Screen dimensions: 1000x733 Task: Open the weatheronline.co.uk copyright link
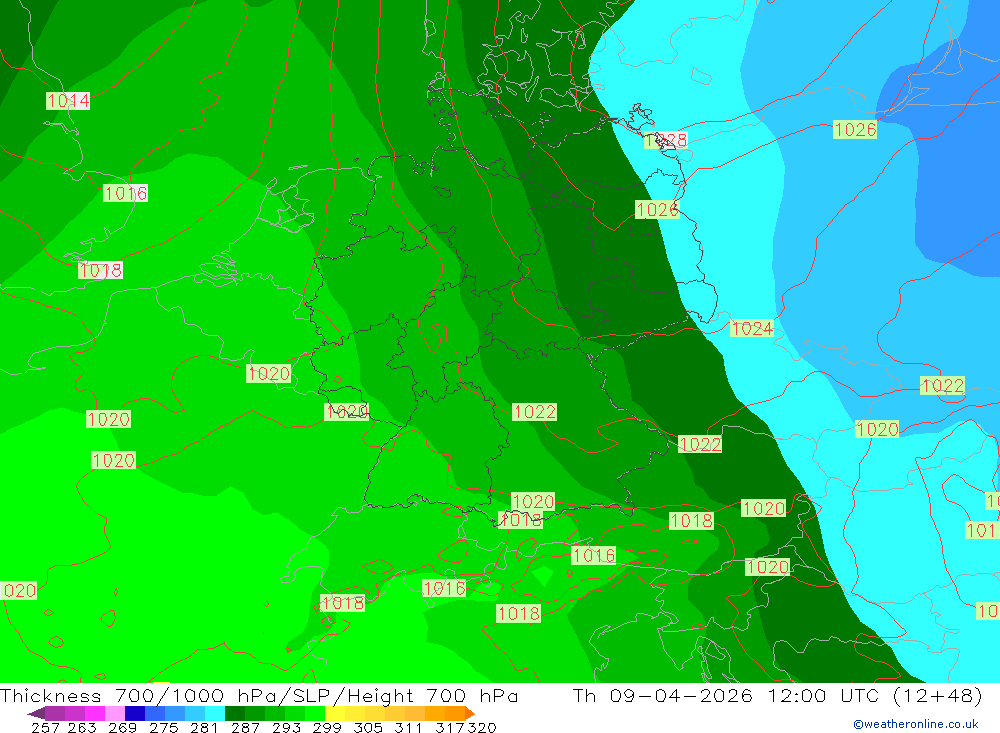[x=916, y=724]
